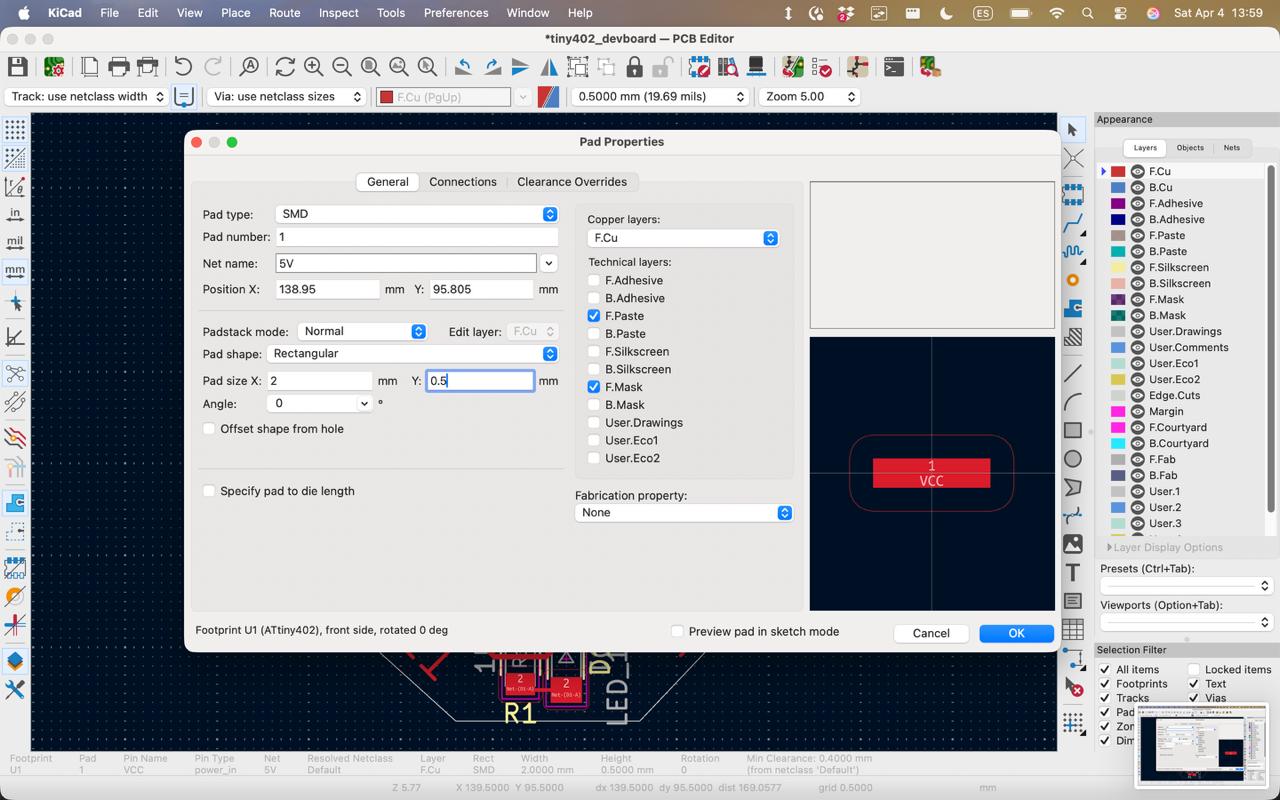Image resolution: width=1280 pixels, height=800 pixels.
Task: Open the Print dialog from the toolbar
Action: (x=119, y=66)
